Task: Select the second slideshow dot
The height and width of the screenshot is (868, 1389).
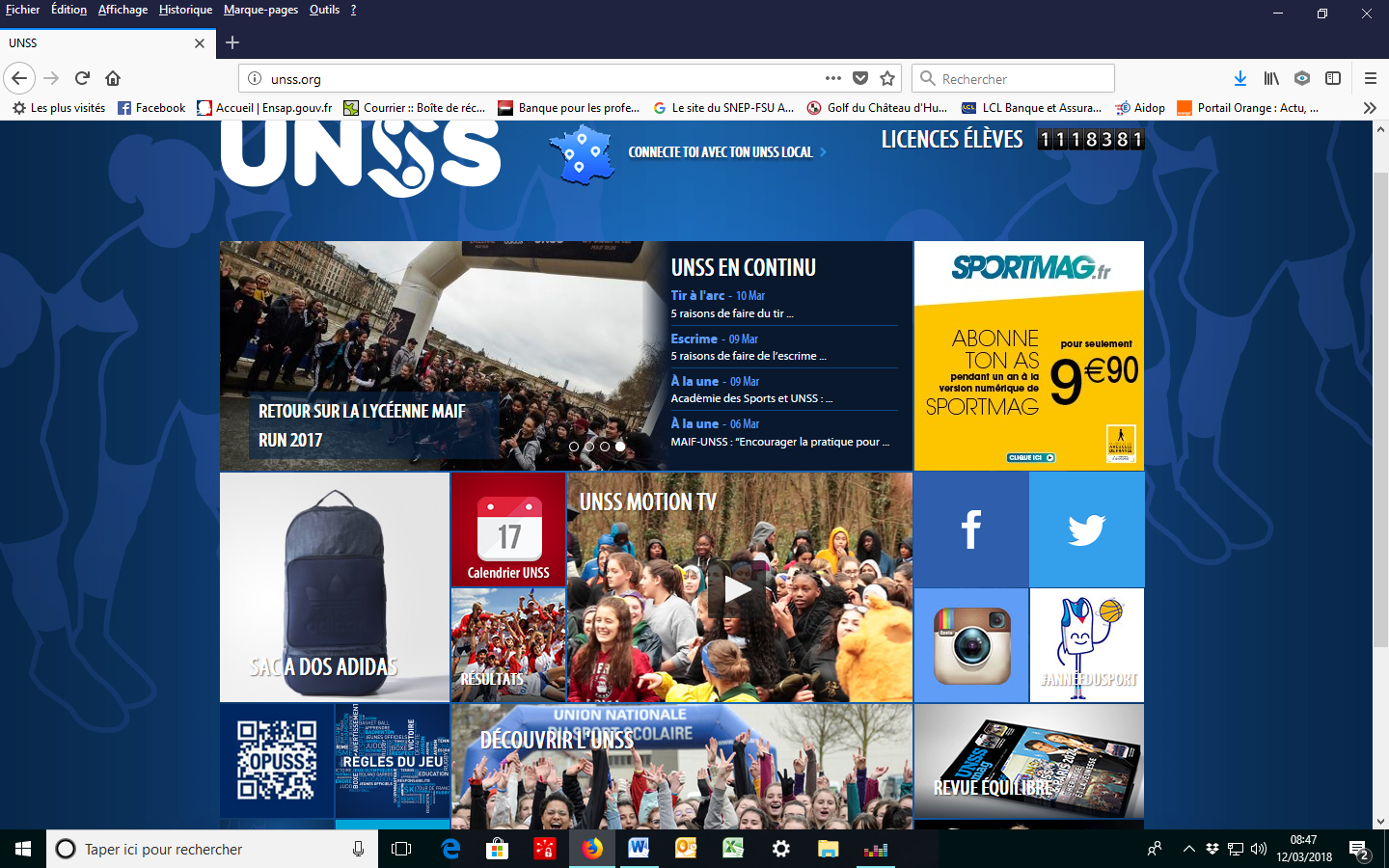Action: point(589,447)
